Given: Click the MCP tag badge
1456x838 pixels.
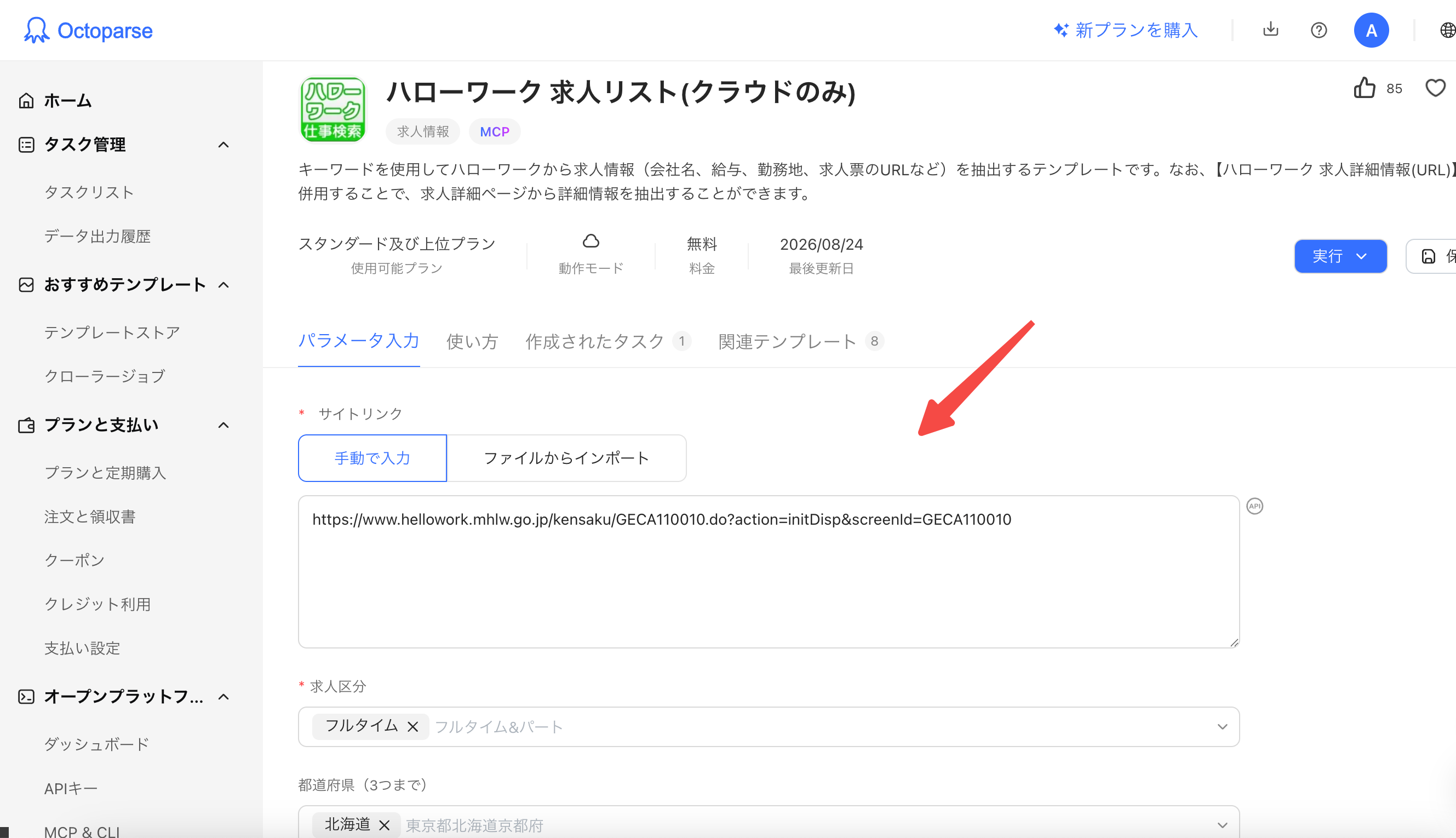Looking at the screenshot, I should coord(494,131).
